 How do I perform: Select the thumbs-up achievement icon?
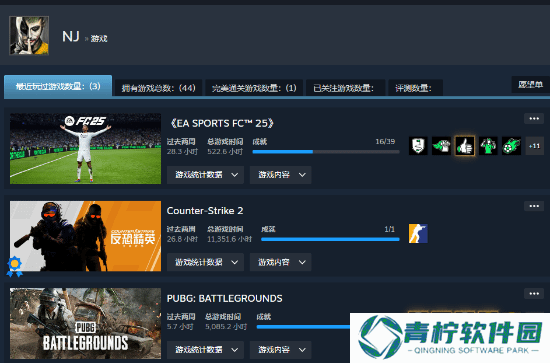(465, 146)
